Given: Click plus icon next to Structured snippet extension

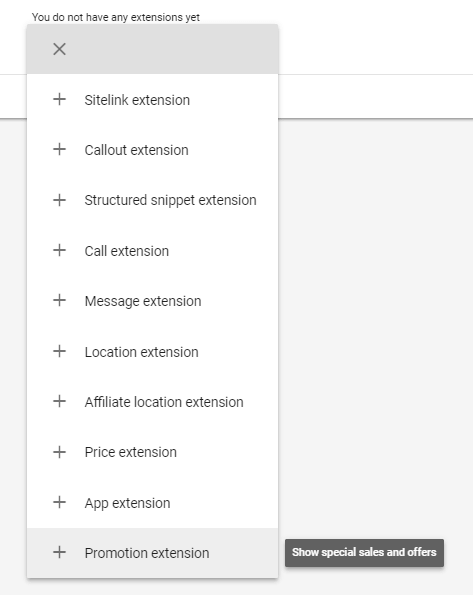Looking at the screenshot, I should [59, 200].
